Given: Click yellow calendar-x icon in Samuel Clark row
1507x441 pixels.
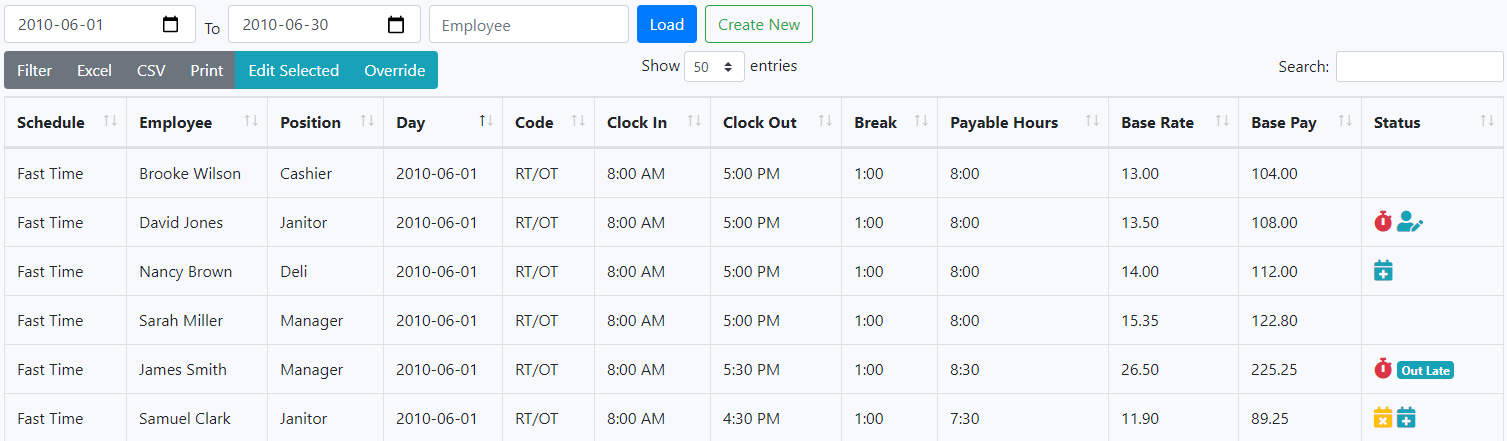Looking at the screenshot, I should point(1383,418).
